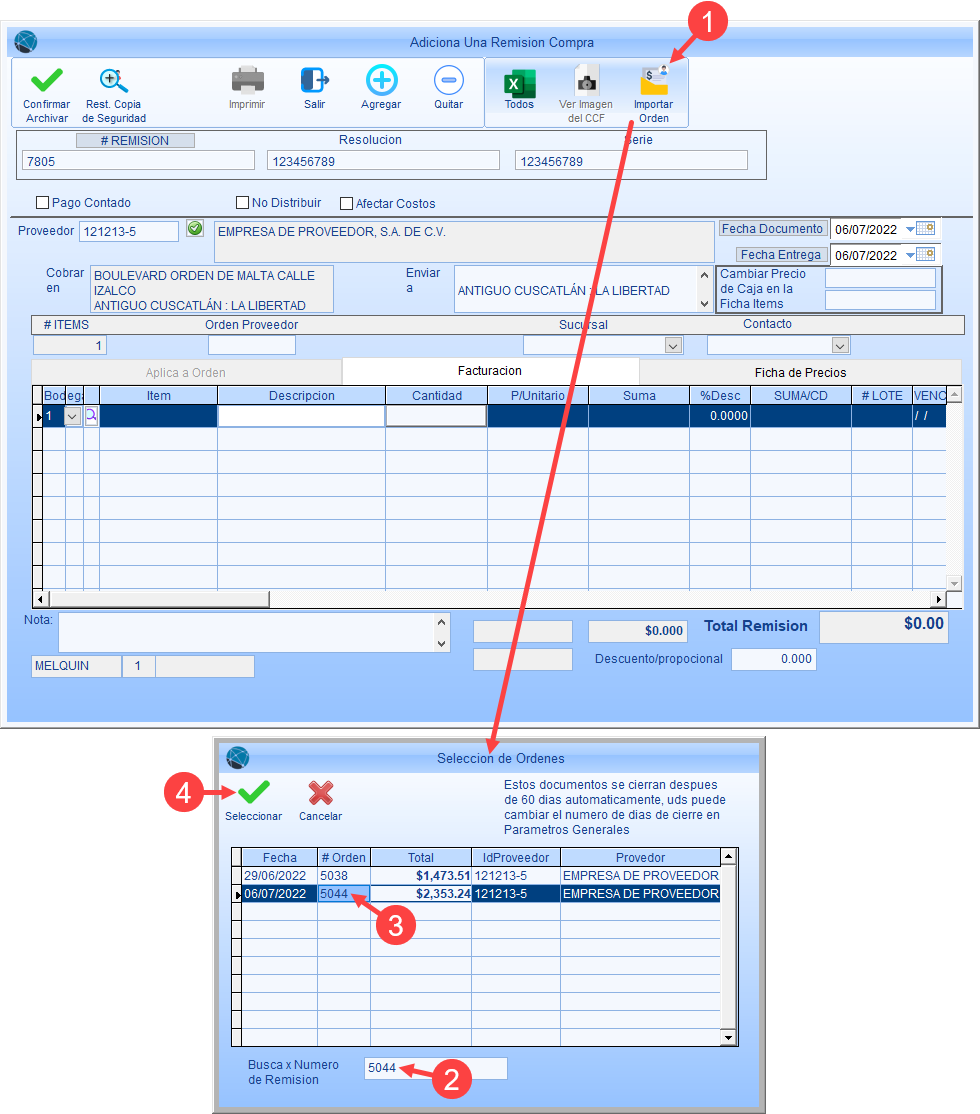Click the globe logo in Adiciona Una Remision Compra
The image size is (980, 1114).
[26, 42]
